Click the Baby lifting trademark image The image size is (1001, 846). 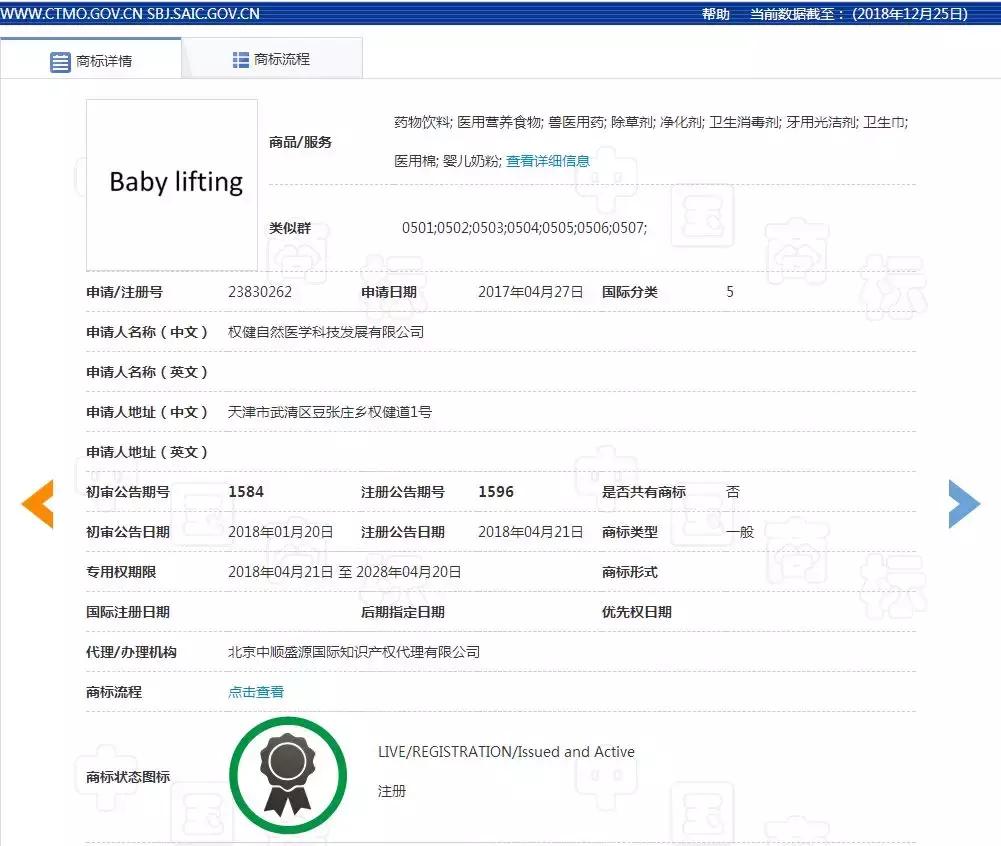[171, 183]
